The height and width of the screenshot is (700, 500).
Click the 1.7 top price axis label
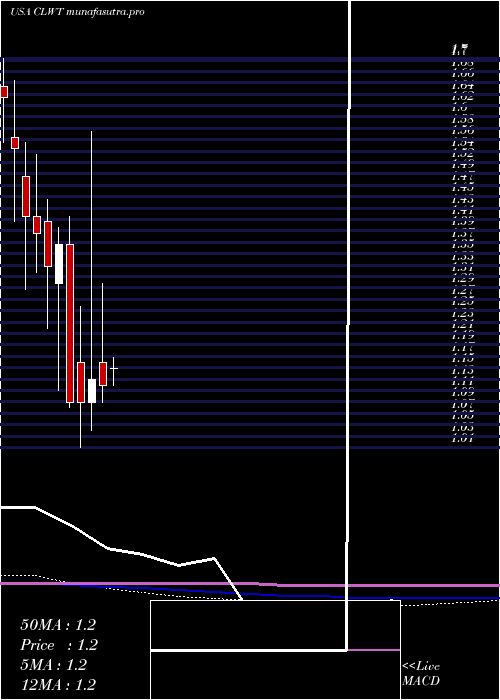coord(460,48)
